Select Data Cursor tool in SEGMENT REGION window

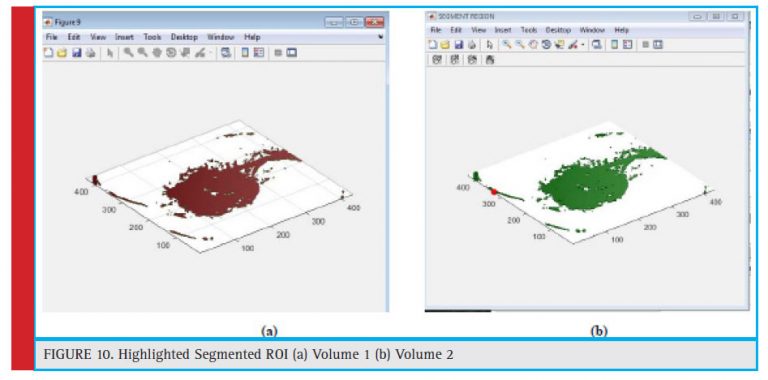pos(558,45)
